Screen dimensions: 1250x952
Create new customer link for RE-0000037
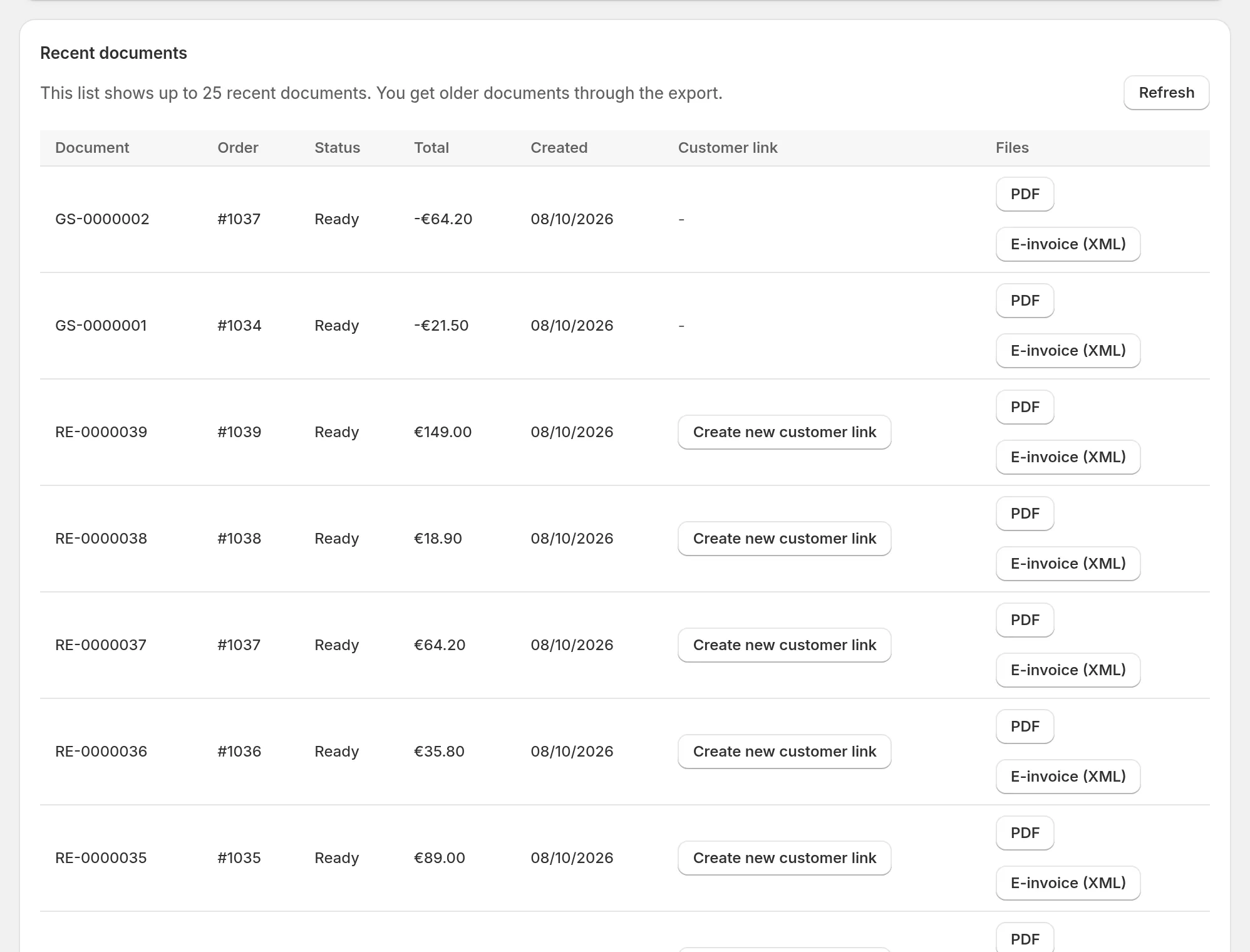784,645
